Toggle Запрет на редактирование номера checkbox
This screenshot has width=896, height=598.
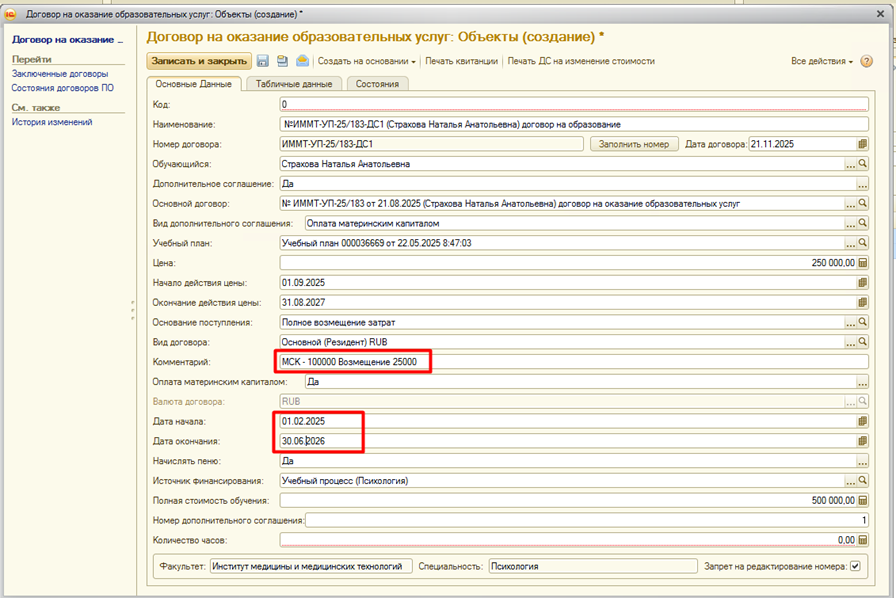tap(854, 565)
